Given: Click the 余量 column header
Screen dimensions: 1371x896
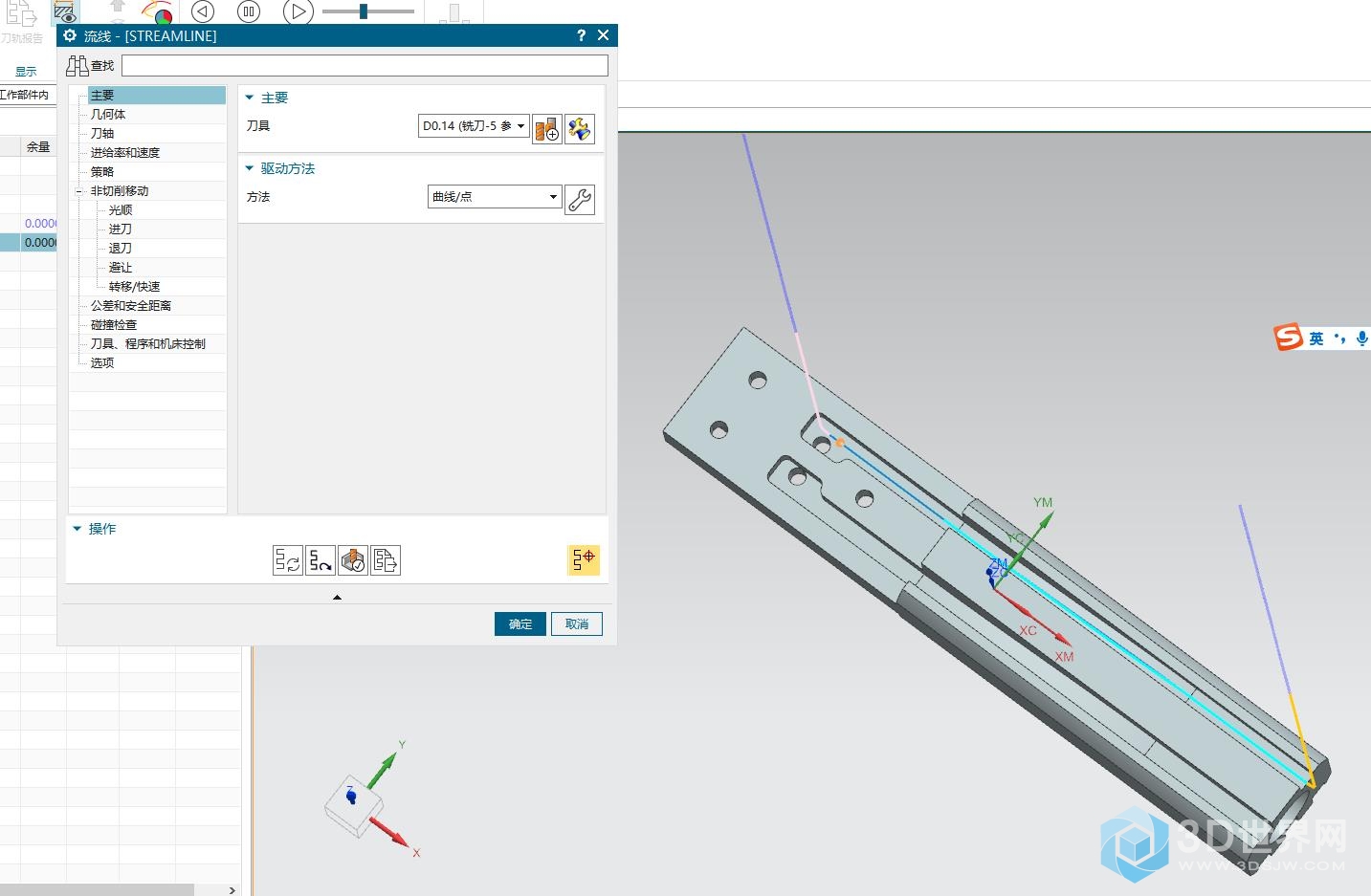Looking at the screenshot, I should 38,146.
